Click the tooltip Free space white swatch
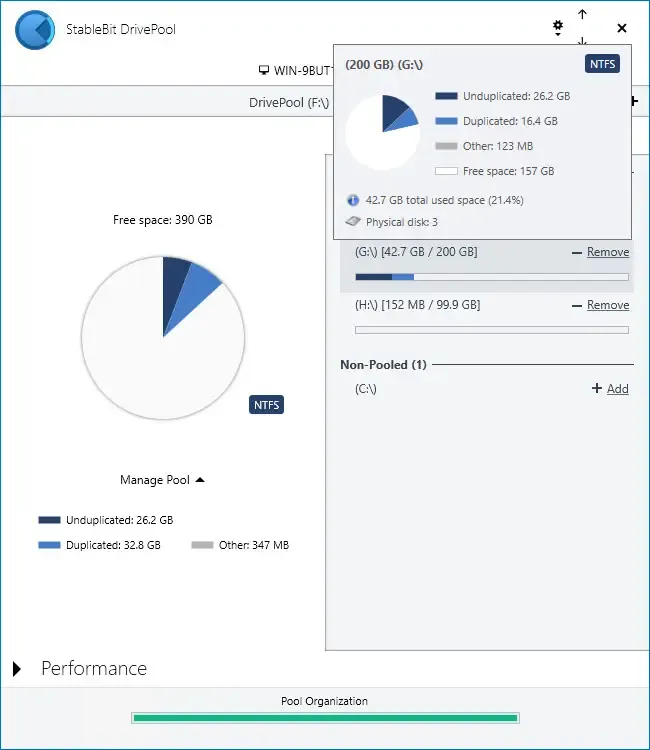The image size is (650, 750). (x=446, y=171)
